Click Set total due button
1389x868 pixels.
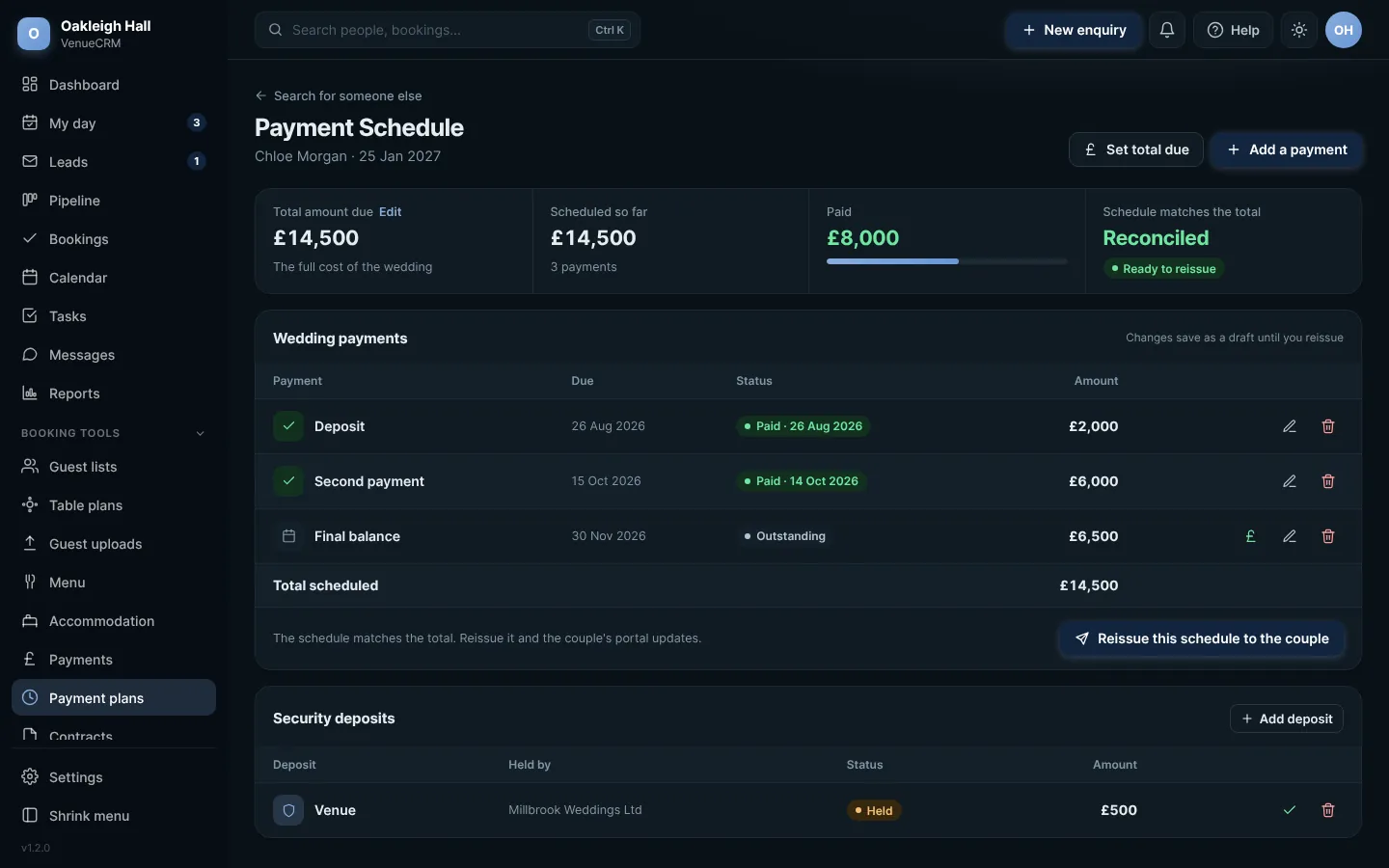pyautogui.click(x=1136, y=149)
